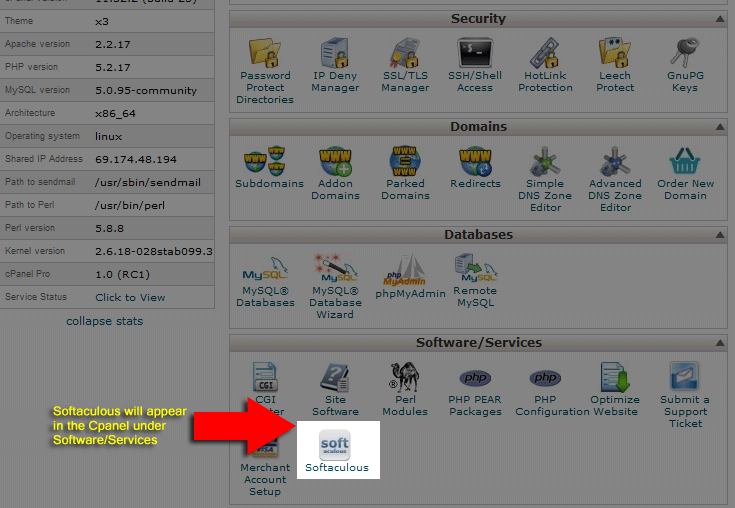The image size is (735, 508).
Task: Click the collapse stats link
Action: pos(104,321)
